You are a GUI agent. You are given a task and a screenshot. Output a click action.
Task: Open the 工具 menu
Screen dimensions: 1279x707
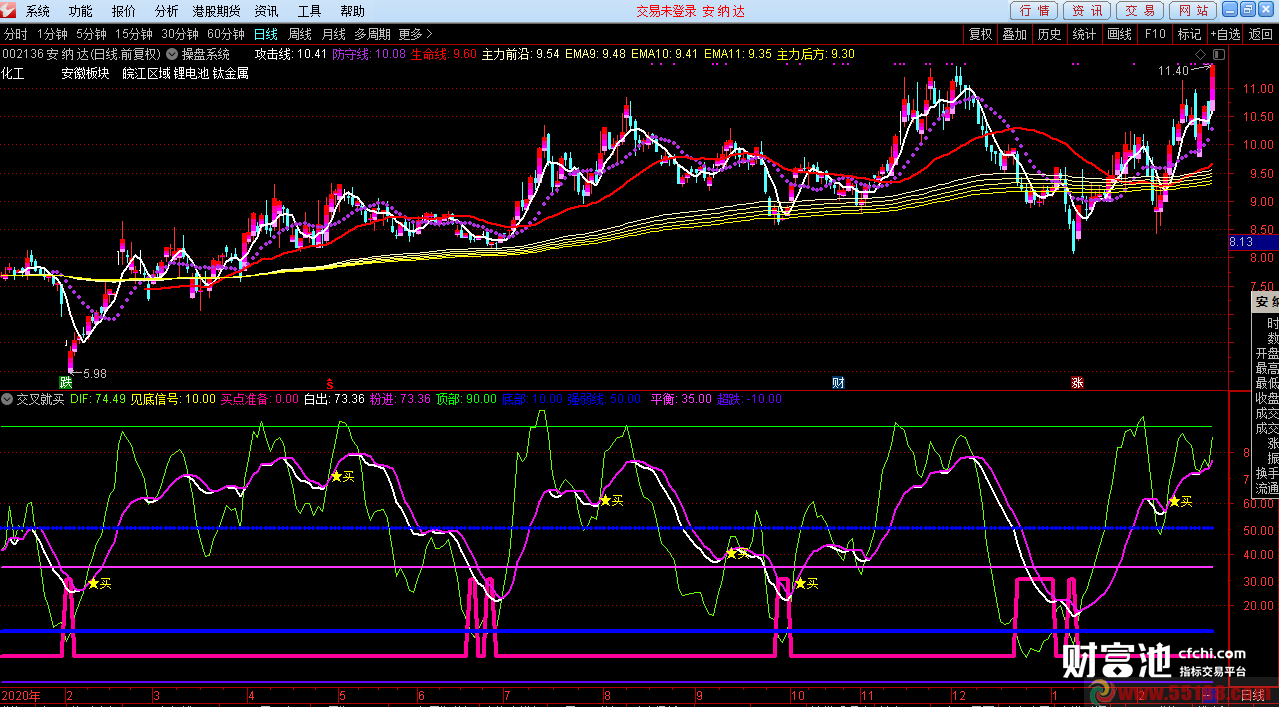click(x=309, y=11)
